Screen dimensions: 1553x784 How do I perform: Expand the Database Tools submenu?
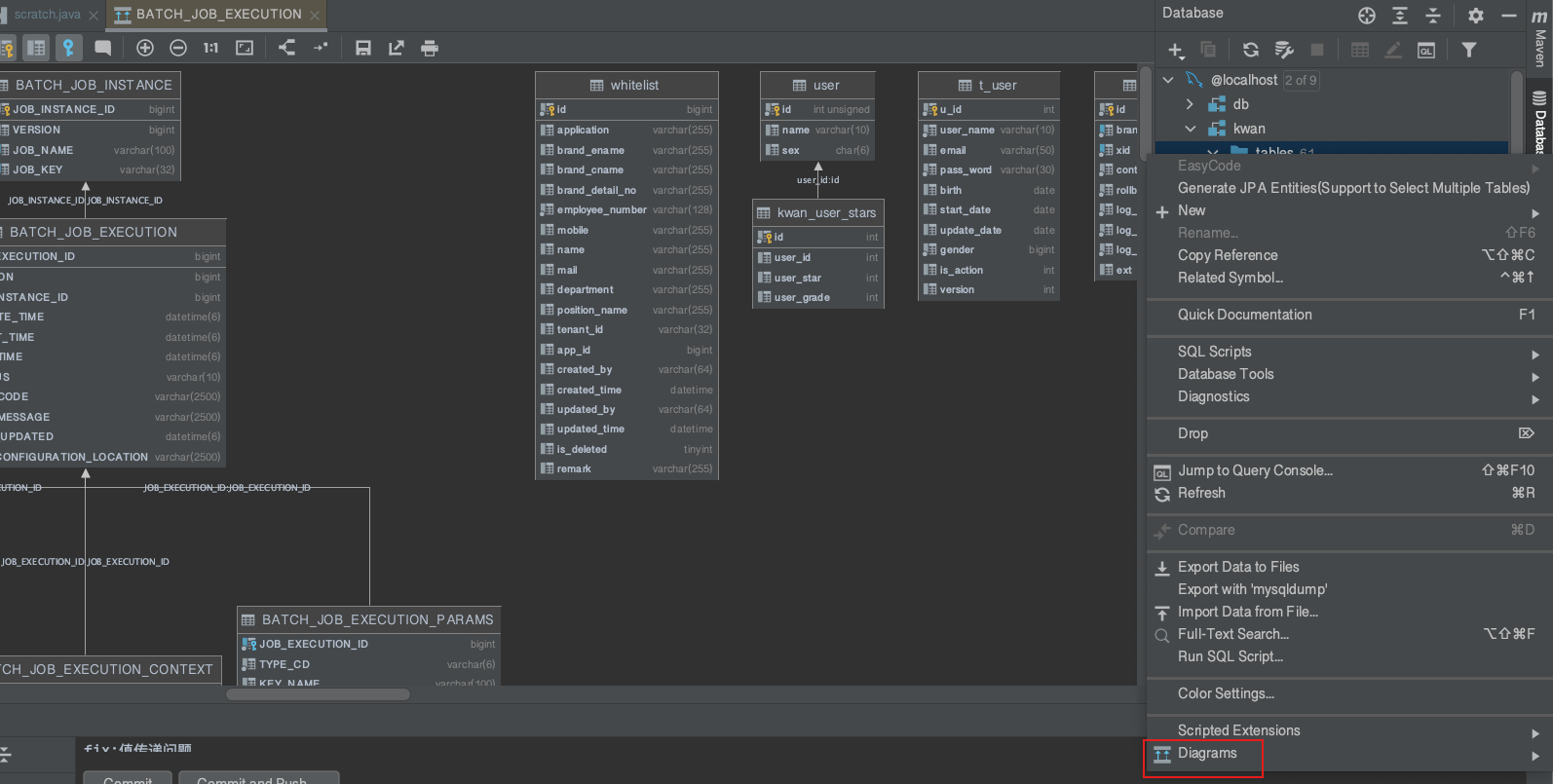click(1349, 374)
